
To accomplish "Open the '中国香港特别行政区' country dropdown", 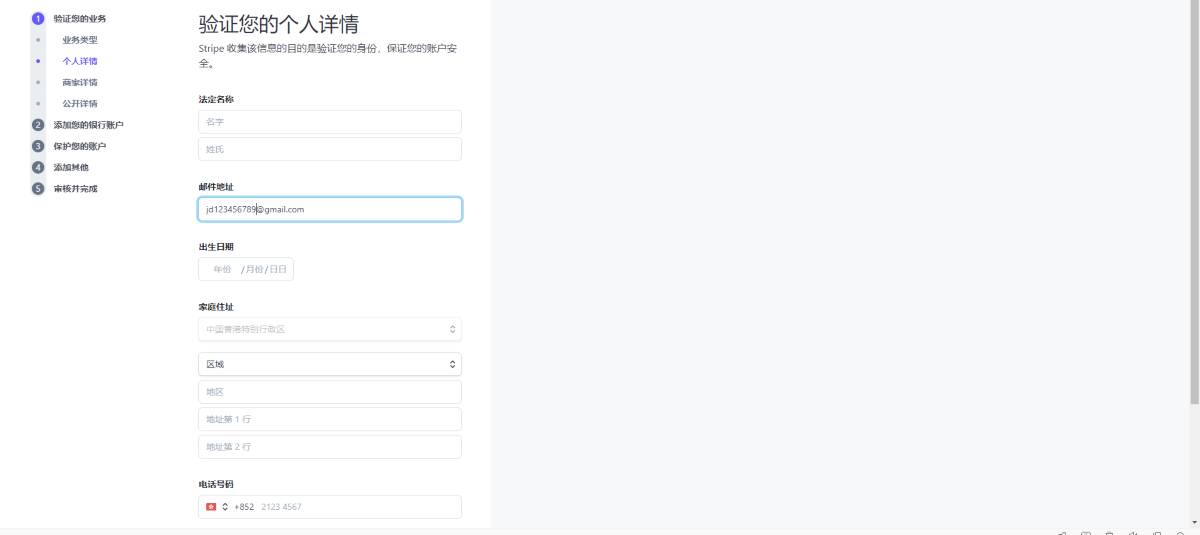I will coord(330,329).
